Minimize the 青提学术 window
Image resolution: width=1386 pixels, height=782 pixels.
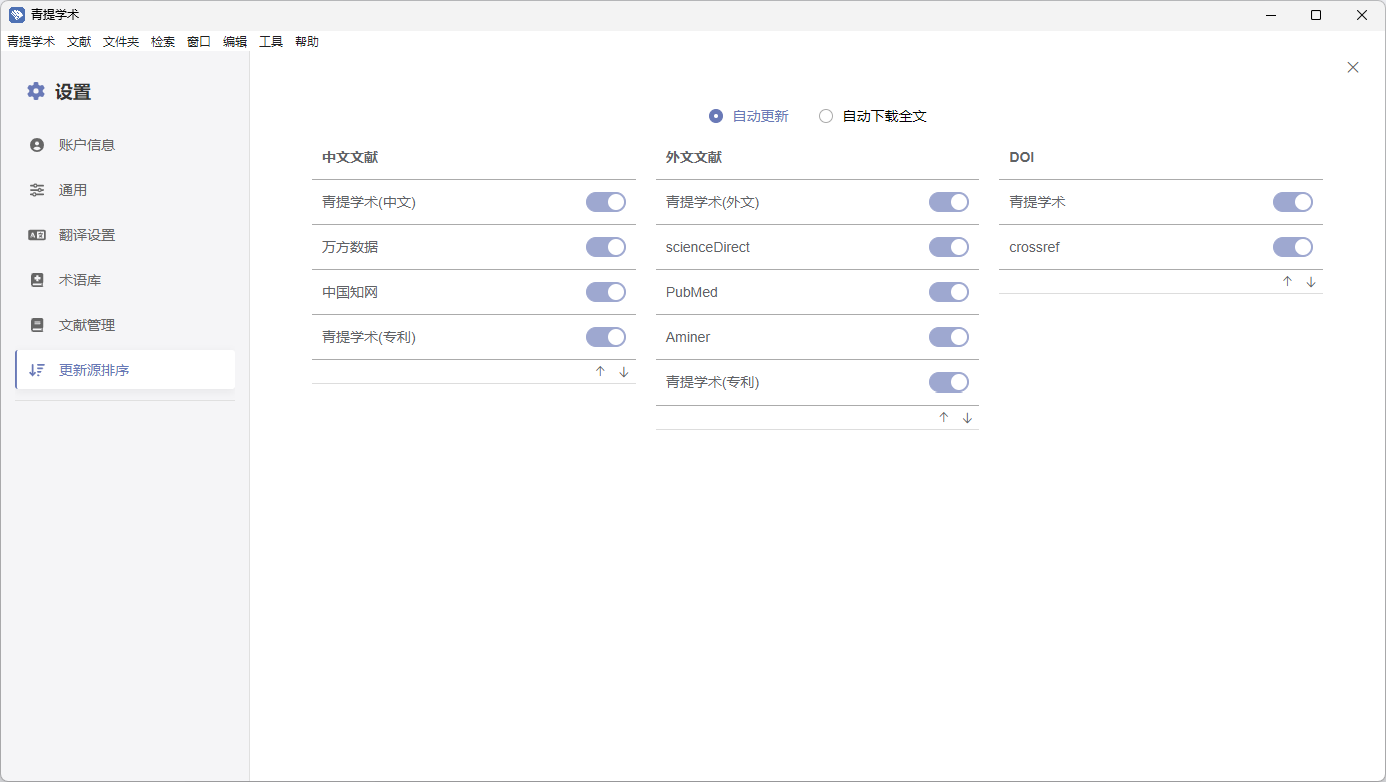coord(1271,15)
